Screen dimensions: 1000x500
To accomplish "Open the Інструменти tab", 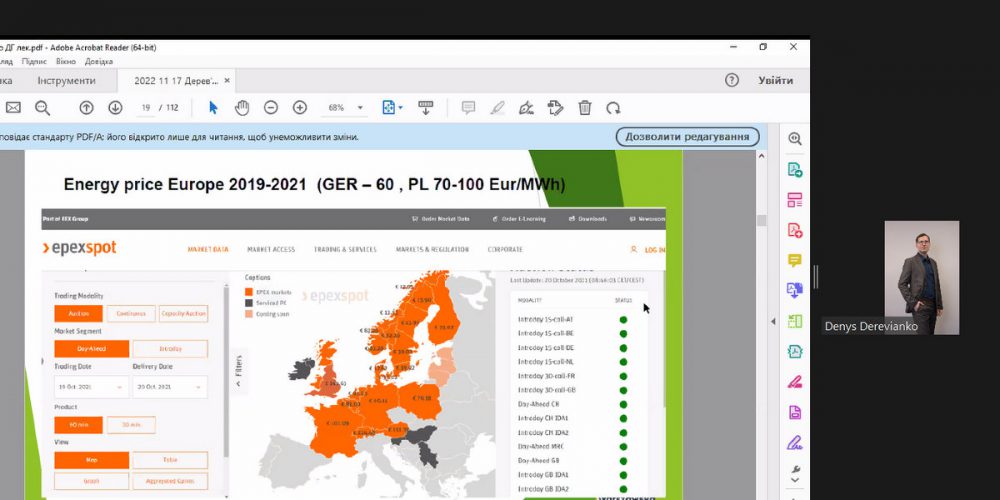I will pos(67,80).
